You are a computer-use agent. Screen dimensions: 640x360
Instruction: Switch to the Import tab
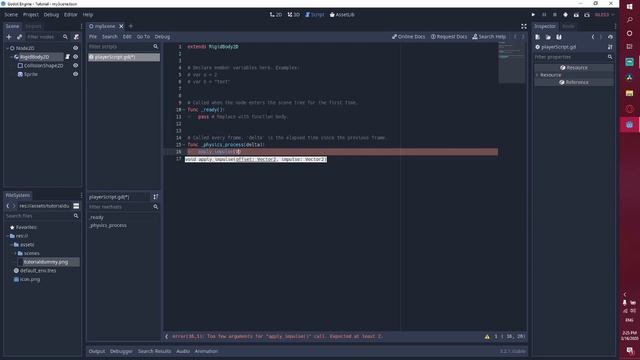33,26
